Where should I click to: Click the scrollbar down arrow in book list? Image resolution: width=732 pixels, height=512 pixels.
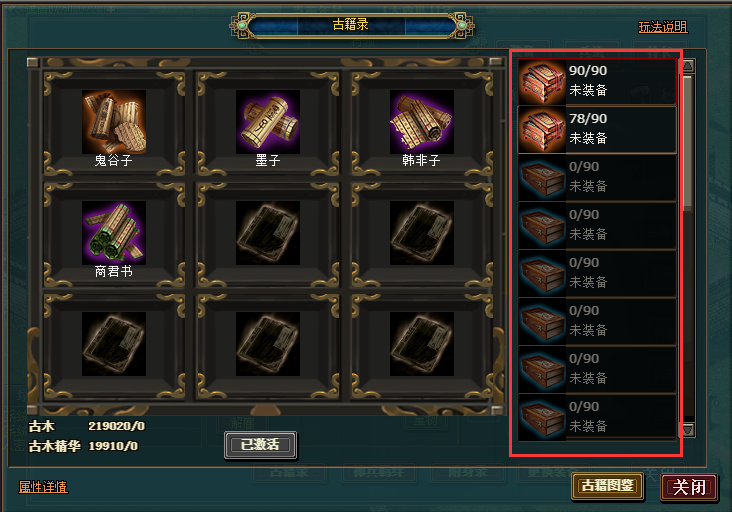pos(688,430)
